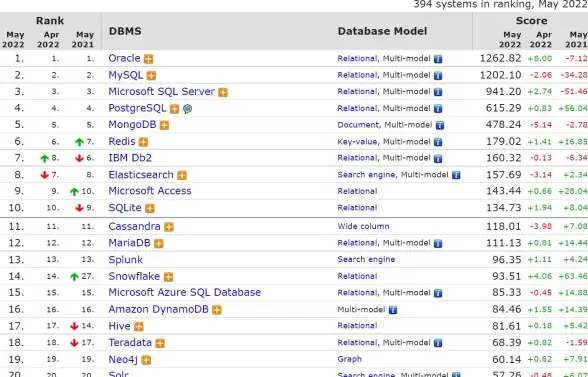Follow the Document model link in MongoDB's row
This screenshot has height=377, width=588.
click(358, 125)
